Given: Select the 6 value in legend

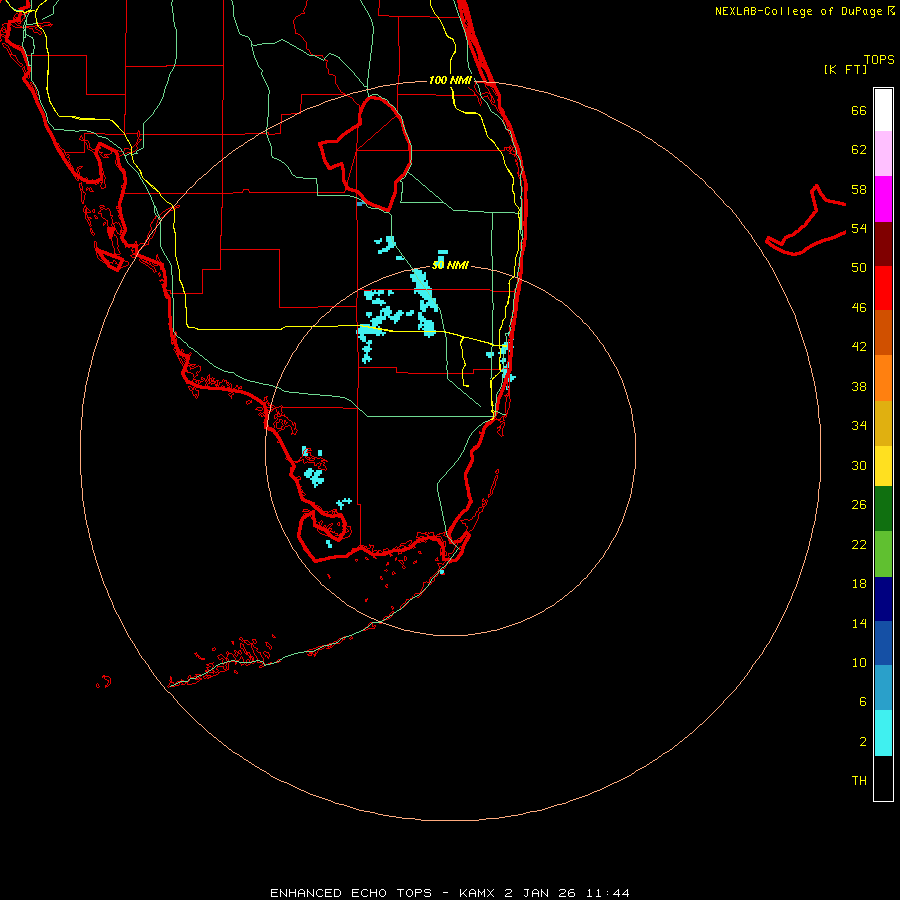Looking at the screenshot, I should [862, 702].
